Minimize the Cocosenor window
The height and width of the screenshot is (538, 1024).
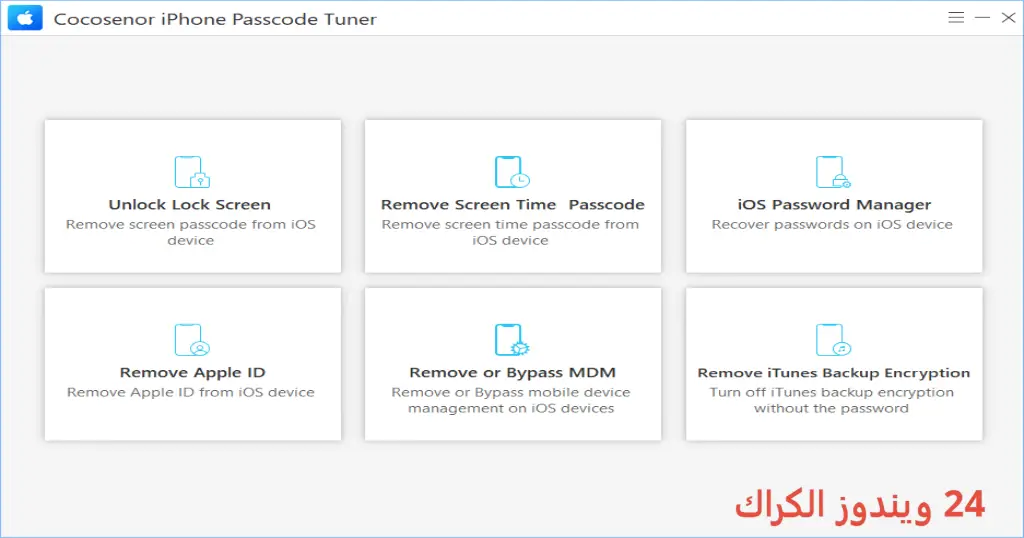point(982,18)
